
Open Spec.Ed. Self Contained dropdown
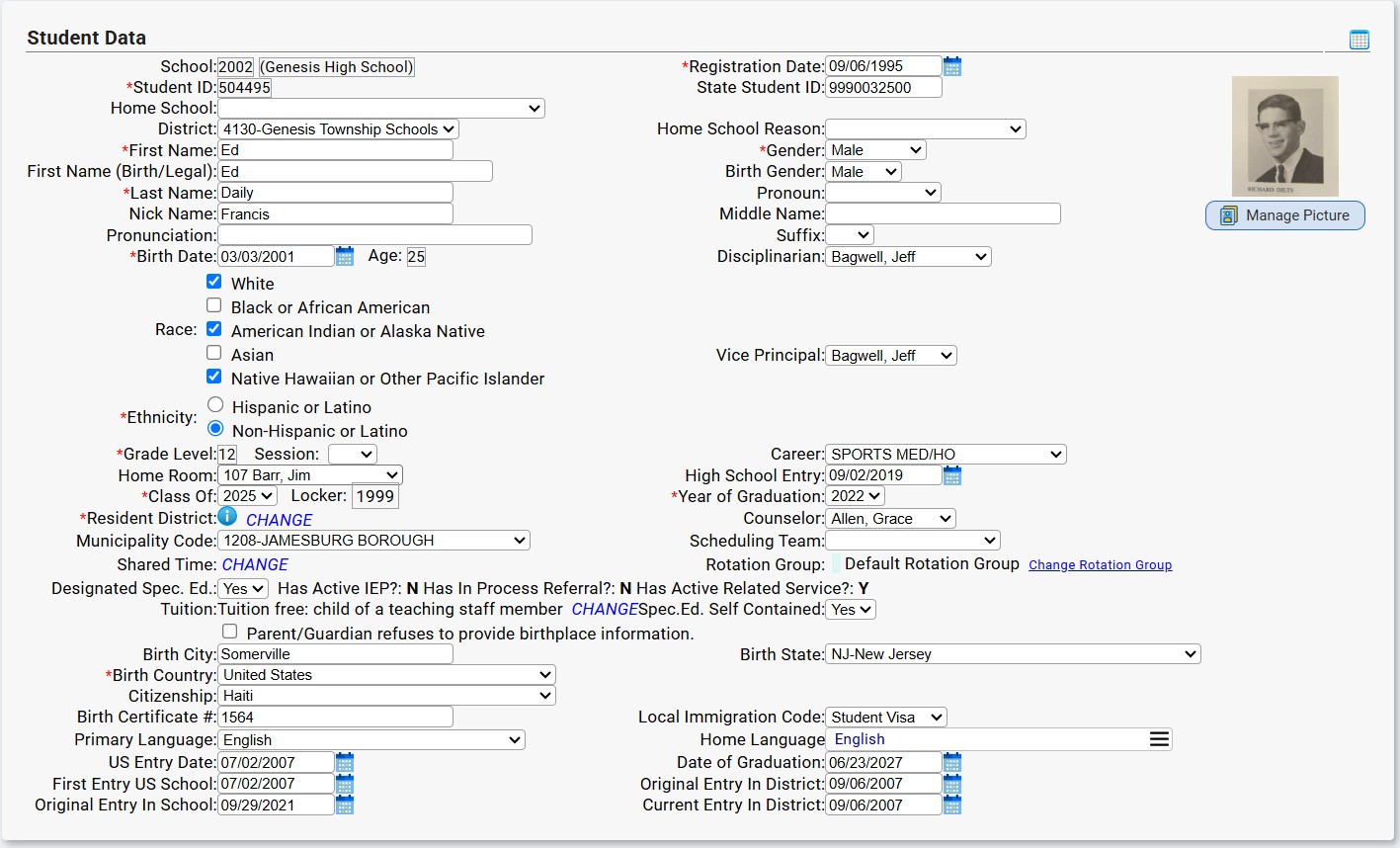(851, 610)
